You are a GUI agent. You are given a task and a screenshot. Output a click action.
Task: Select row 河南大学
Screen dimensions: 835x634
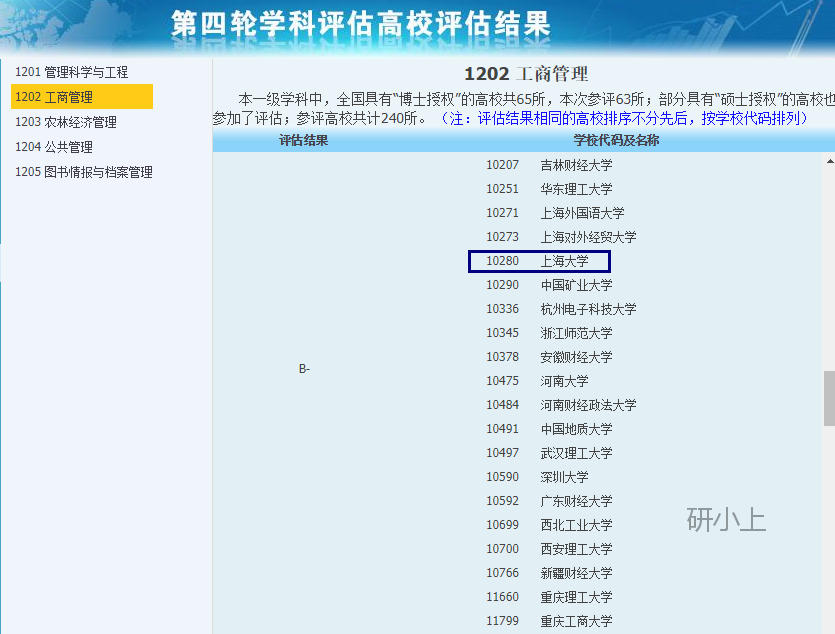537,381
